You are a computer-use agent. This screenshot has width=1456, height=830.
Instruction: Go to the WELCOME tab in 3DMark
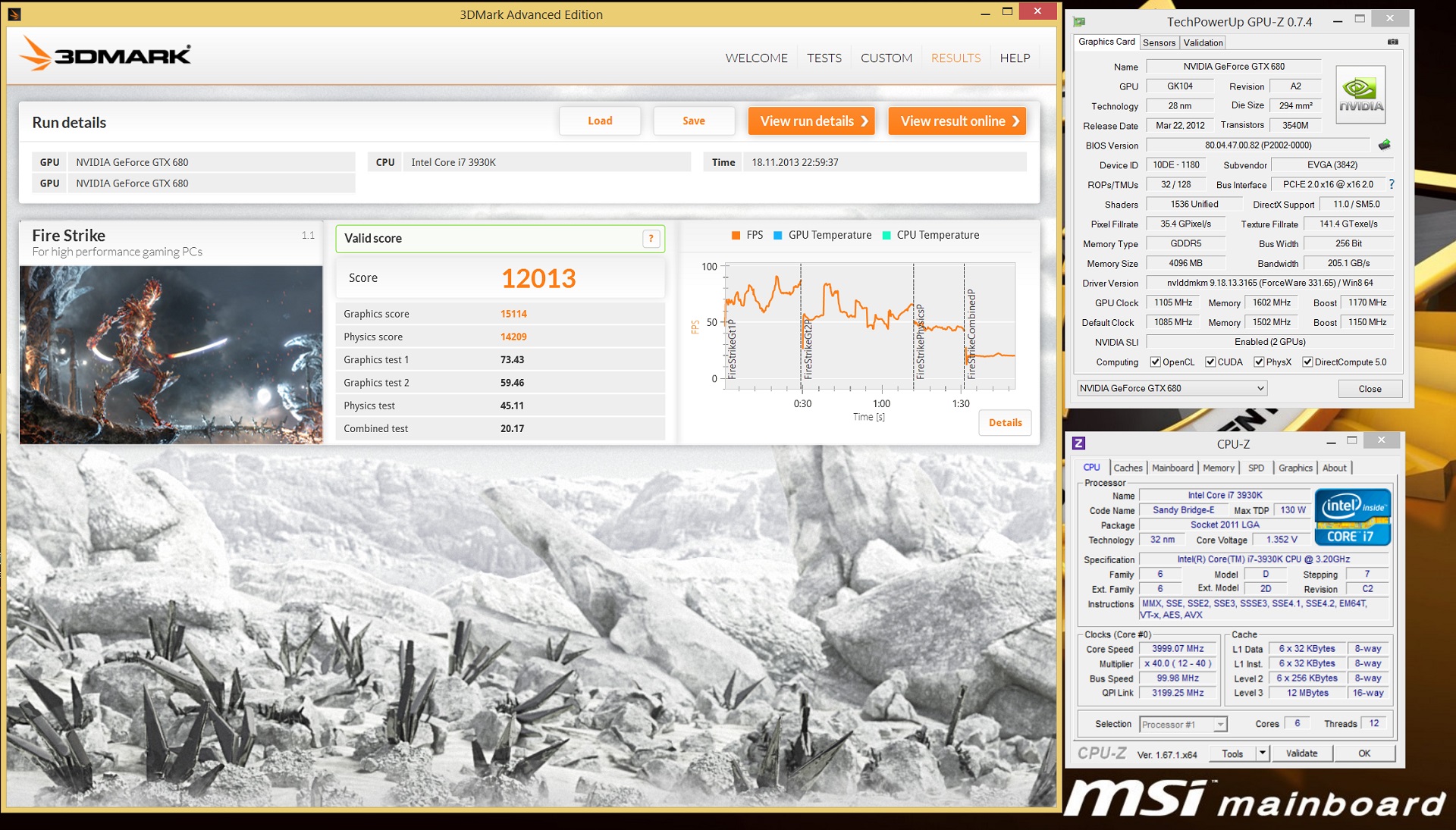756,58
